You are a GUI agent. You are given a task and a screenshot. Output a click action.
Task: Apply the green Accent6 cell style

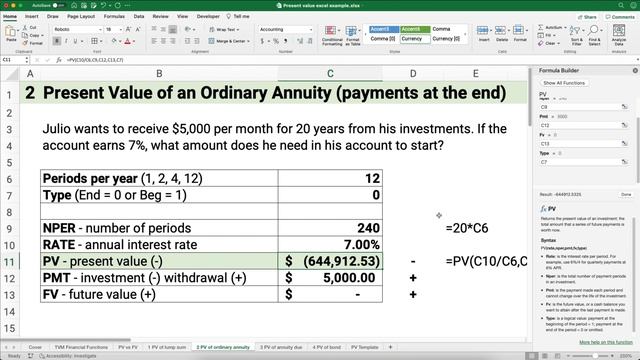(x=415, y=29)
